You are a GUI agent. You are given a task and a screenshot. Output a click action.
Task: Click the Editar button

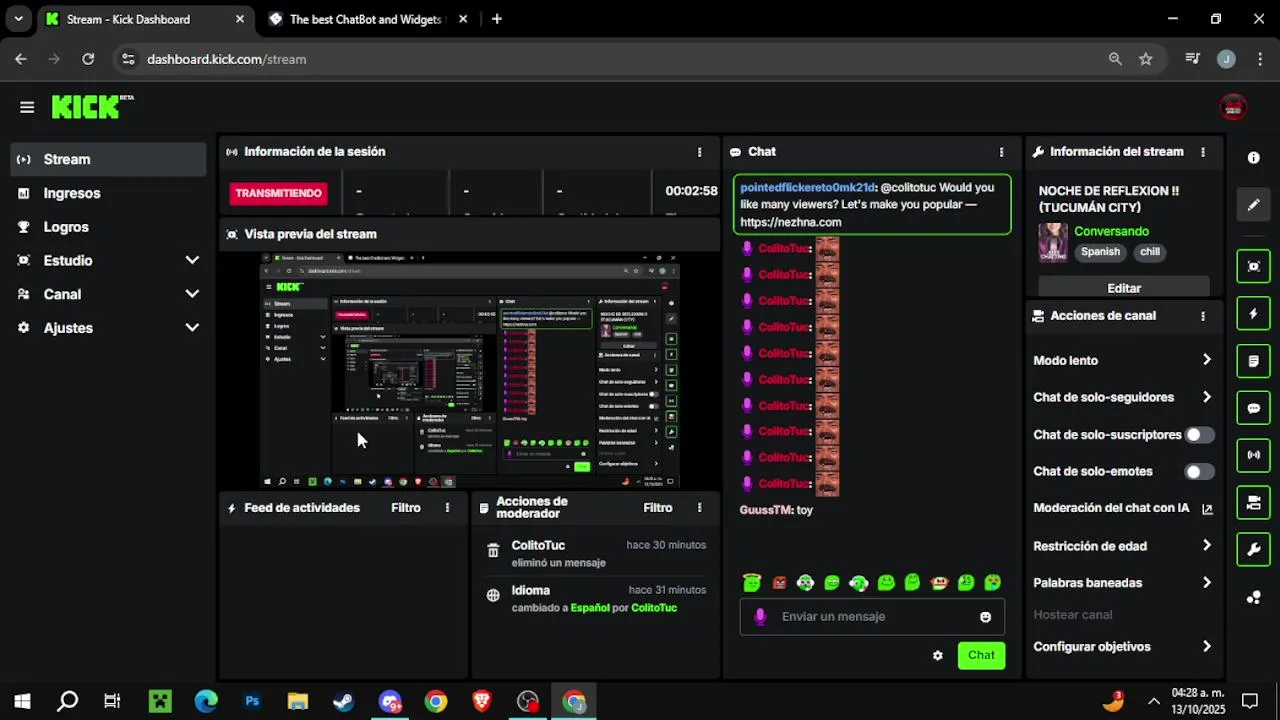click(1124, 288)
